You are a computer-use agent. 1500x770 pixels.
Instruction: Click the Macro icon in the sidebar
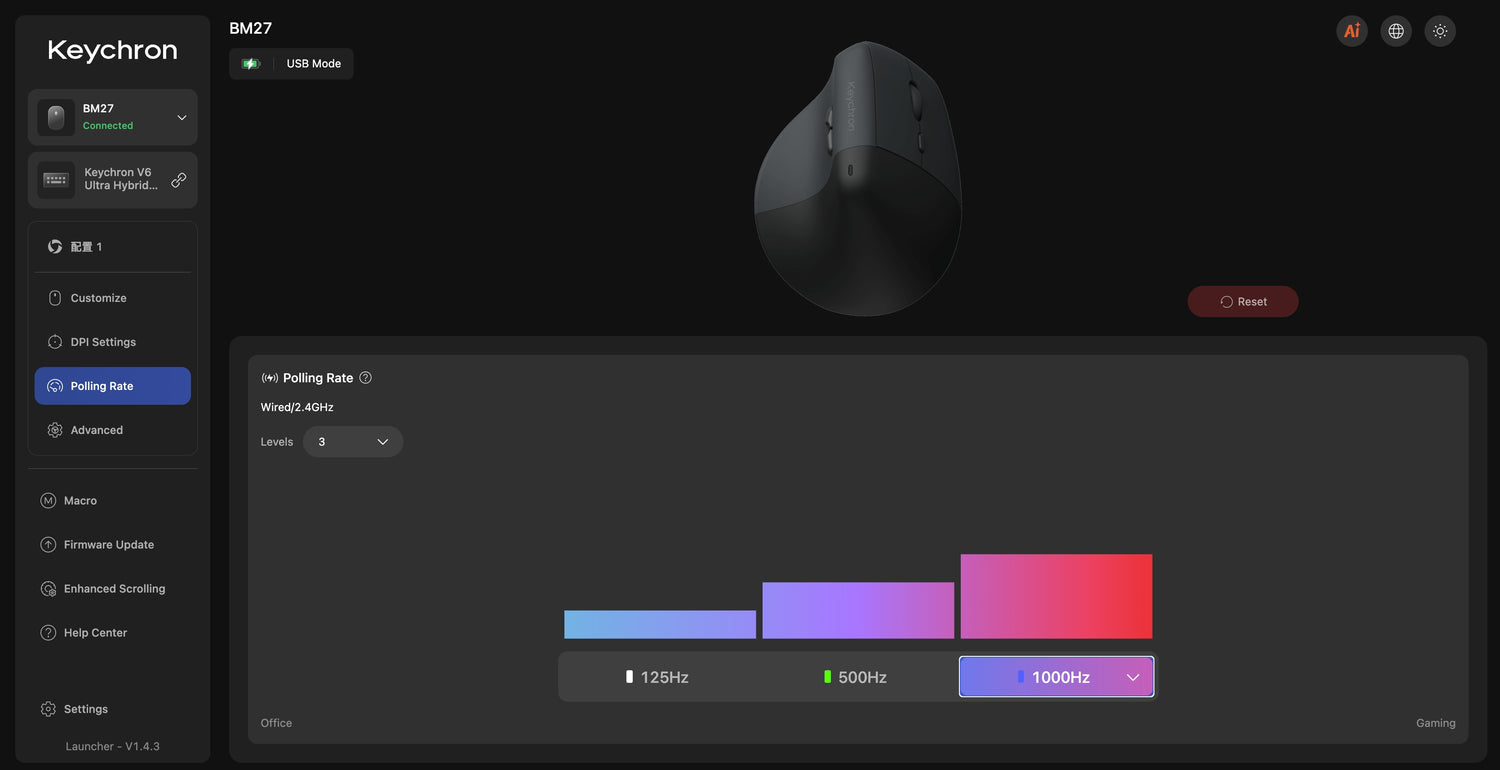[48, 501]
